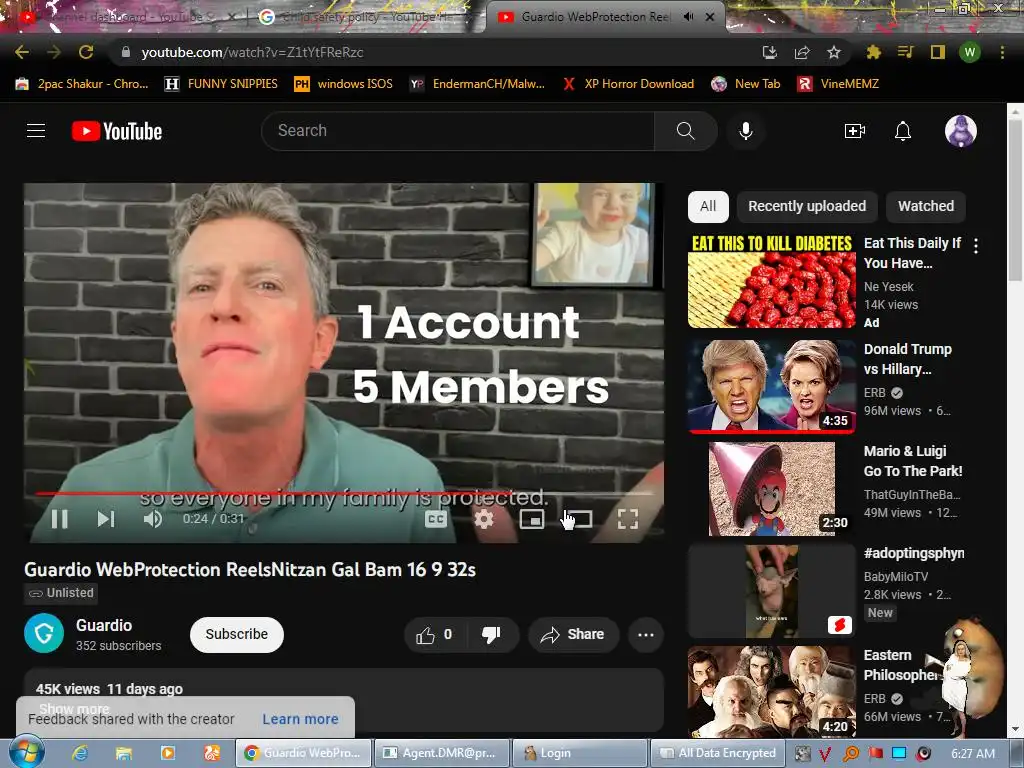Open the Chrome profile W button
The width and height of the screenshot is (1024, 768).
click(970, 52)
